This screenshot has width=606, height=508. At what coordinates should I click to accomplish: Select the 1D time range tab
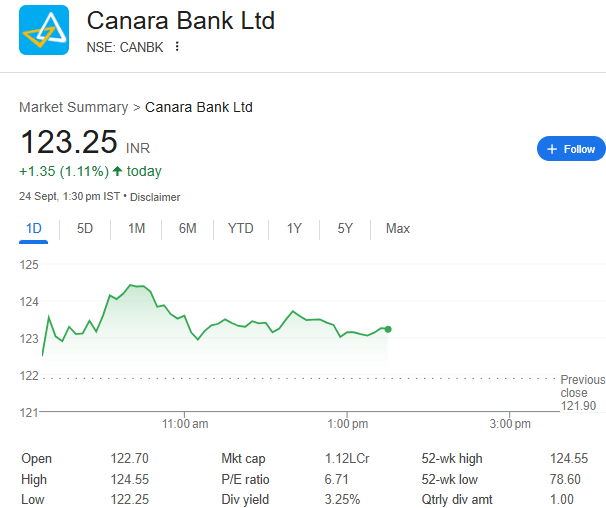coord(34,228)
